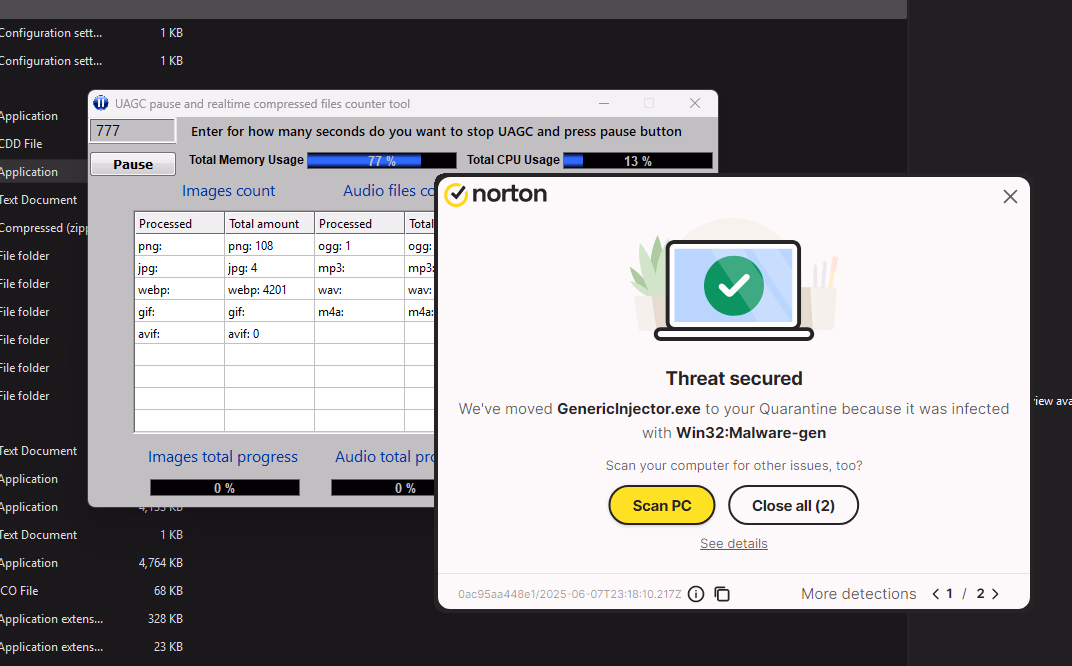This screenshot has width=1072, height=666.
Task: Select the Total amount column header
Action: [269, 224]
